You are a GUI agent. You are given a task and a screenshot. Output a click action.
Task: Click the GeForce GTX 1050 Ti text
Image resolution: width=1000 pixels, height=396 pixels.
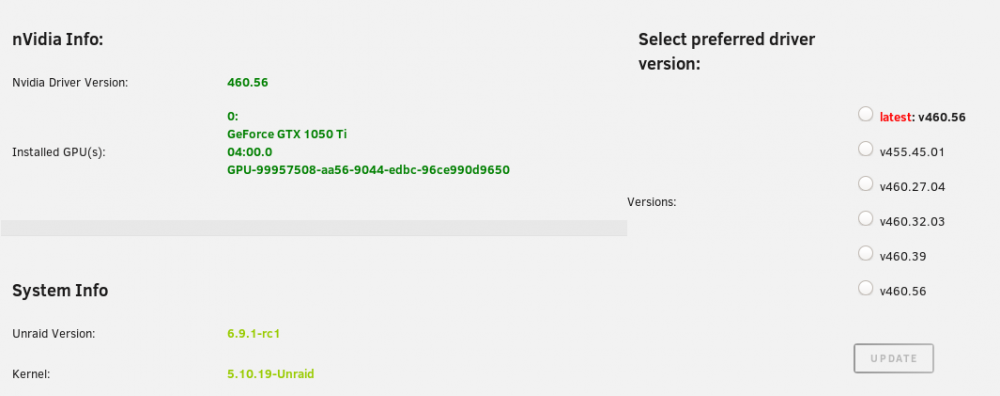click(287, 135)
